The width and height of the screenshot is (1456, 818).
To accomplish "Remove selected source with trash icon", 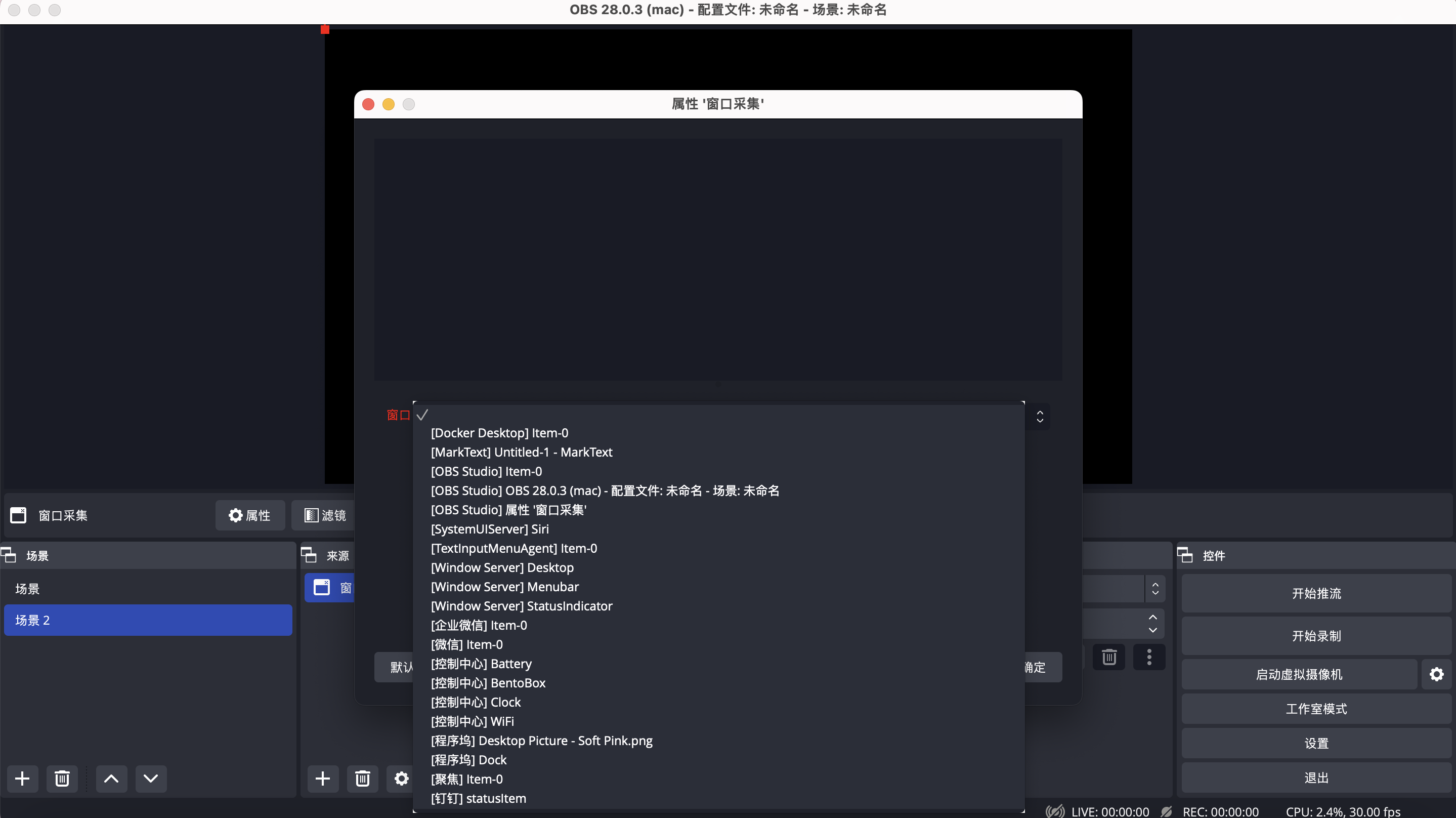I will point(362,779).
